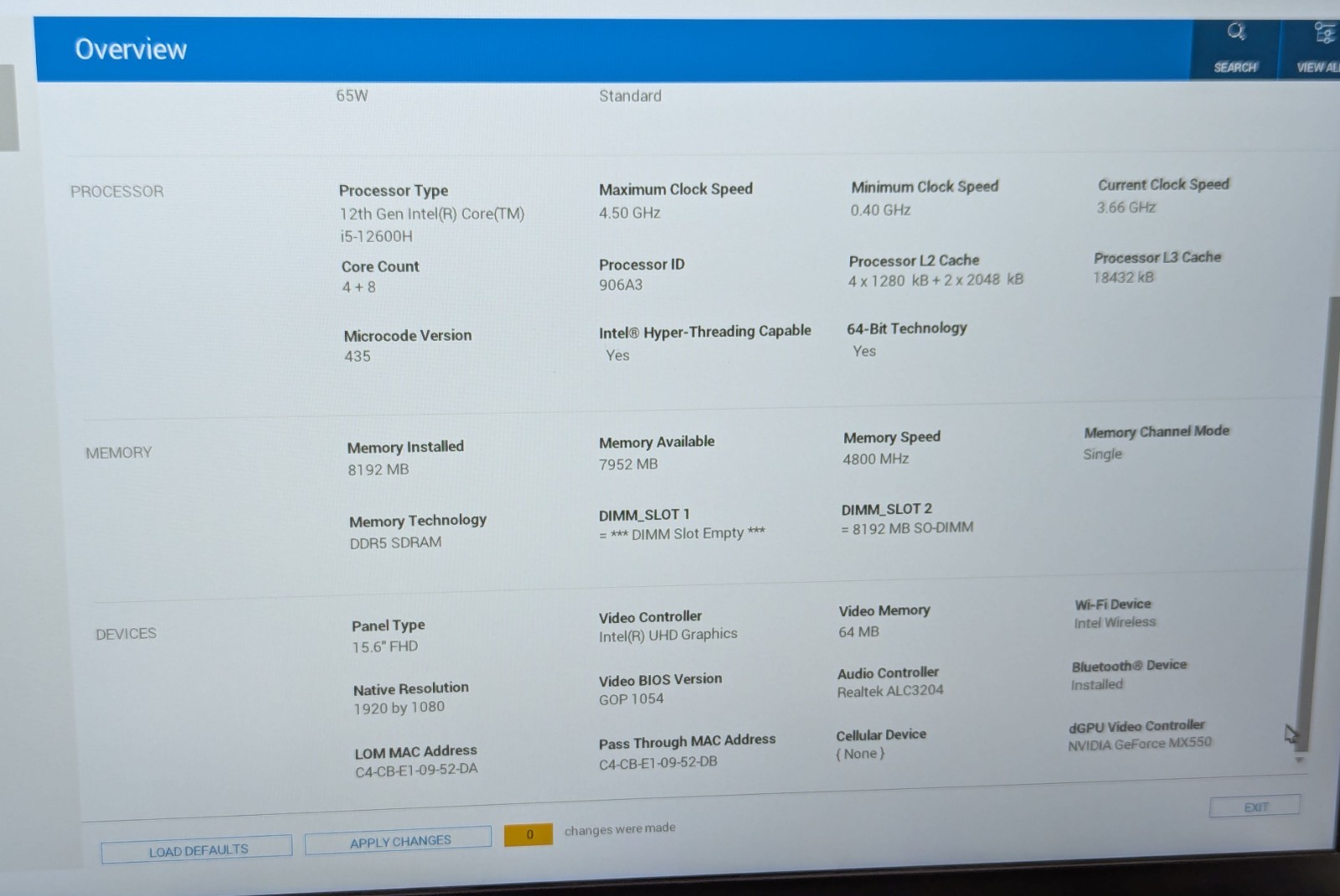1340x896 pixels.
Task: Click Panel Type value 15.6" FHD
Action: [x=384, y=646]
